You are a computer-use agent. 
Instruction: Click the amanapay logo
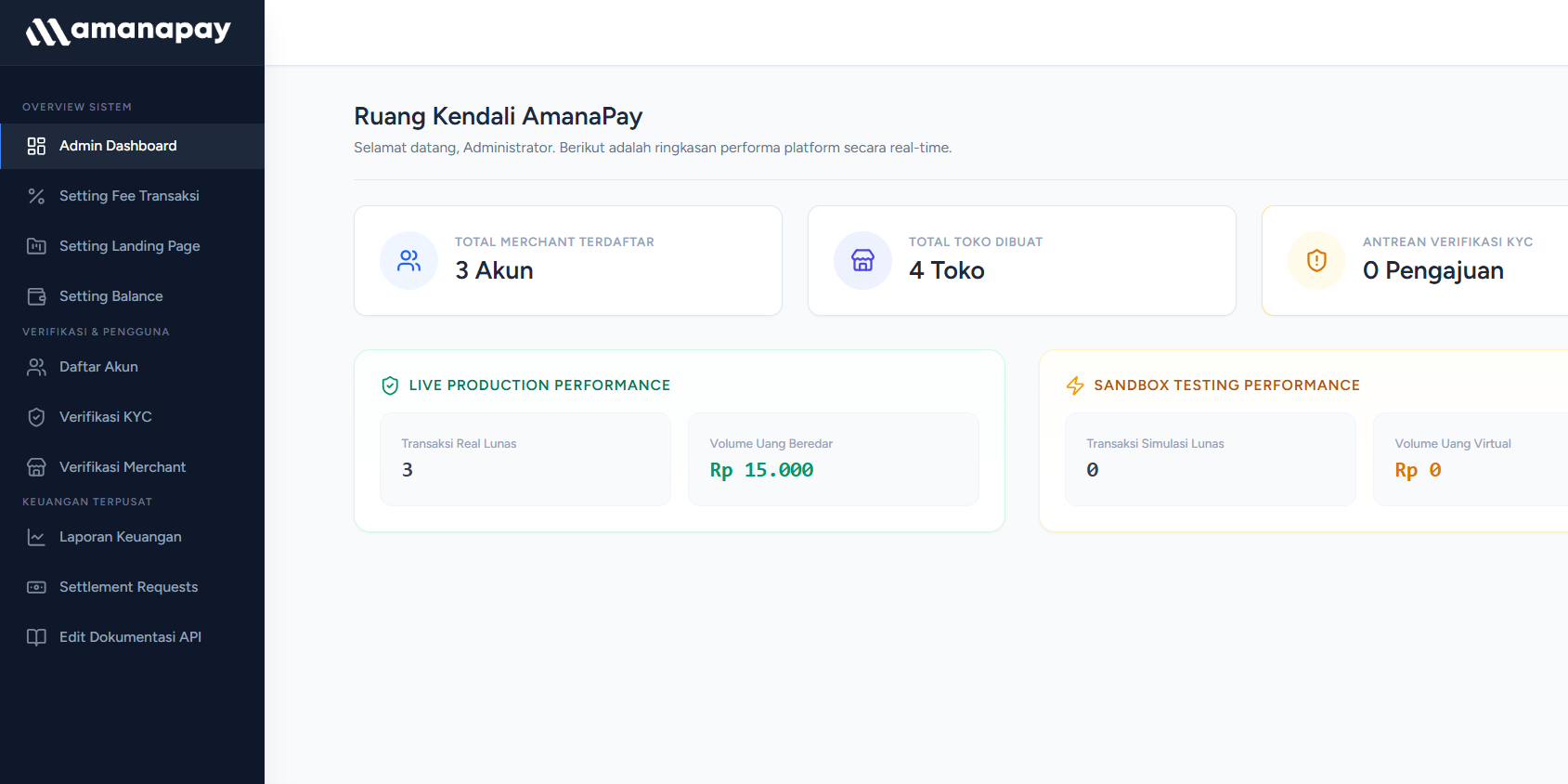coord(128,31)
